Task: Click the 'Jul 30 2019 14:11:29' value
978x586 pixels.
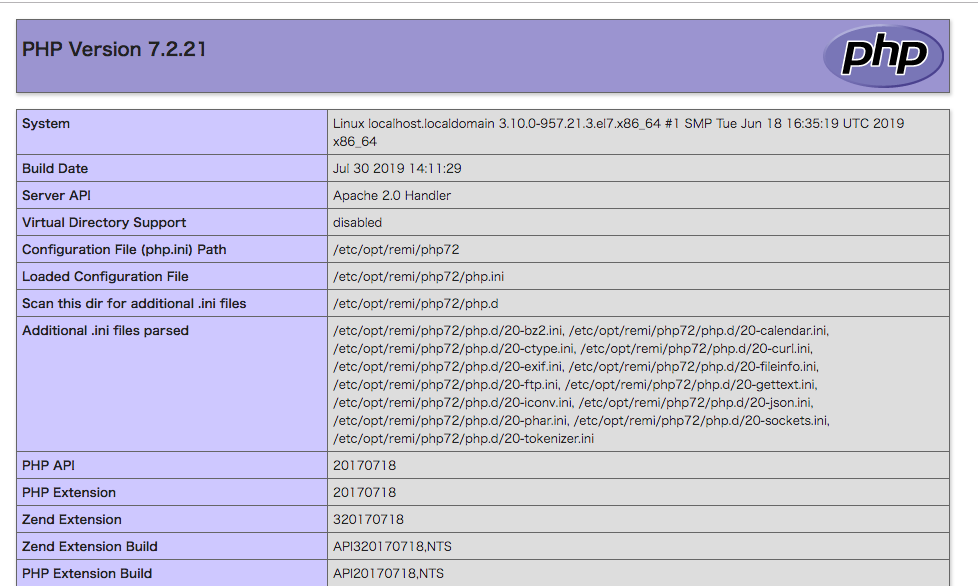Action: (x=397, y=168)
